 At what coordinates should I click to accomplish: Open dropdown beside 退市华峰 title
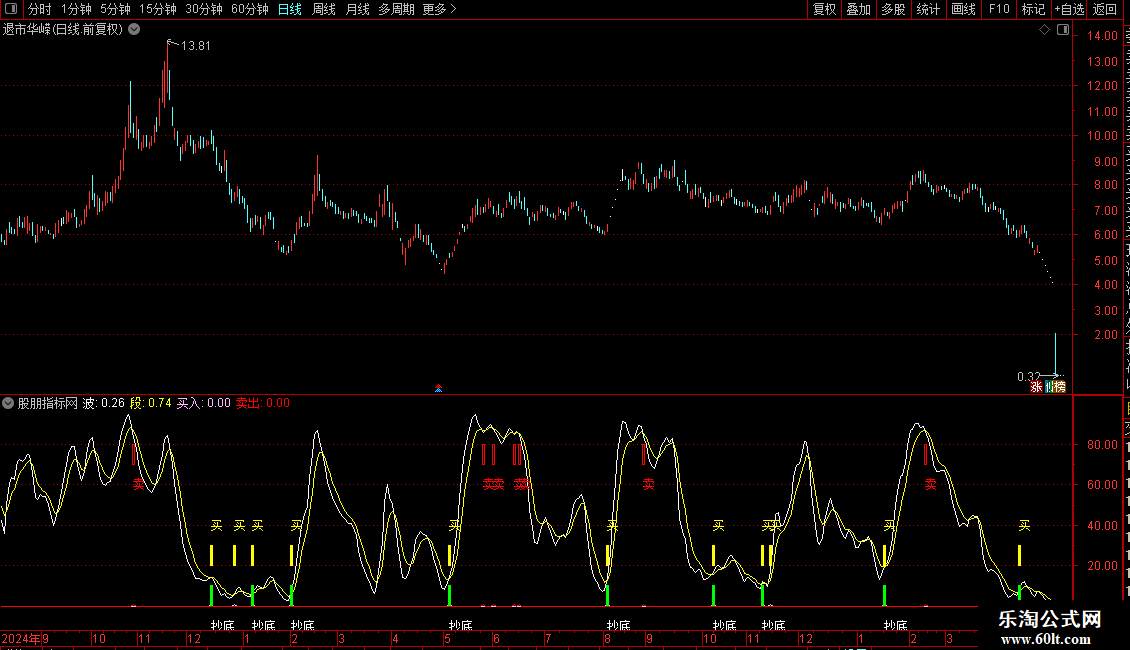[134, 30]
